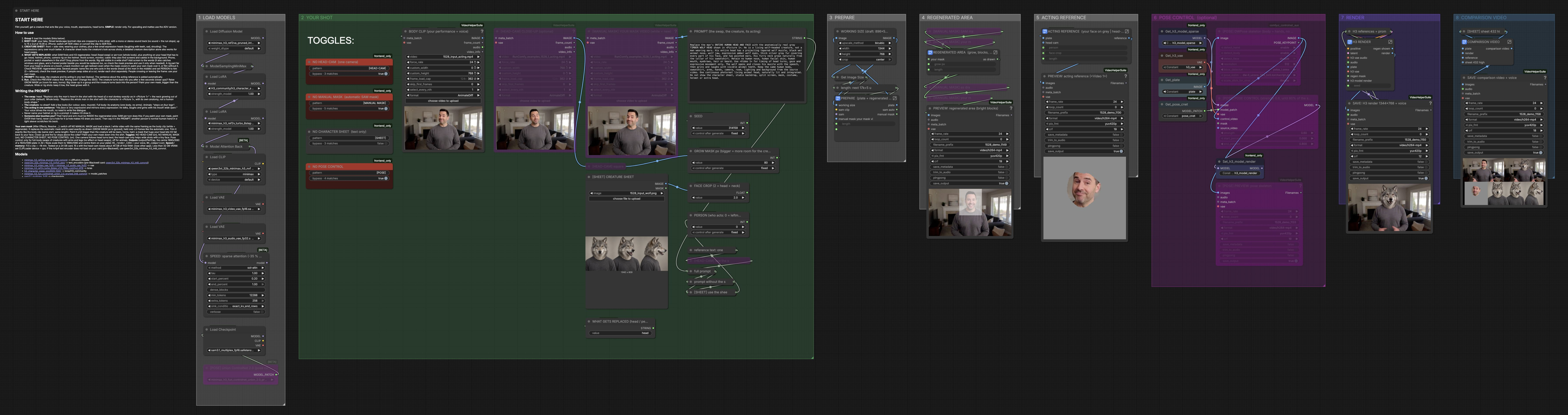Expand subgraph icon on H3 RENDER node
The image size is (1568, 415).
tap(1390, 42)
